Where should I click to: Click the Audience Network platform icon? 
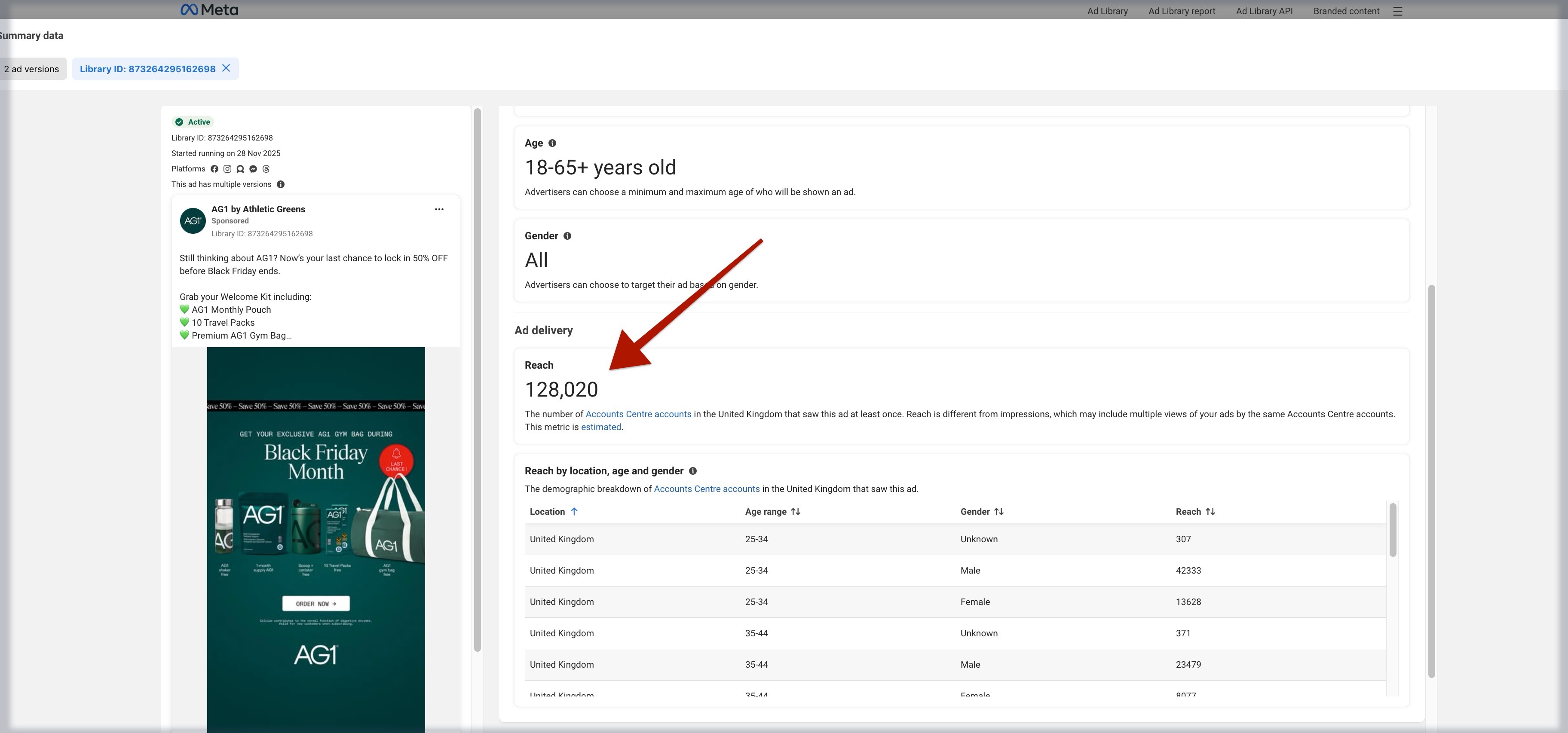click(x=240, y=169)
